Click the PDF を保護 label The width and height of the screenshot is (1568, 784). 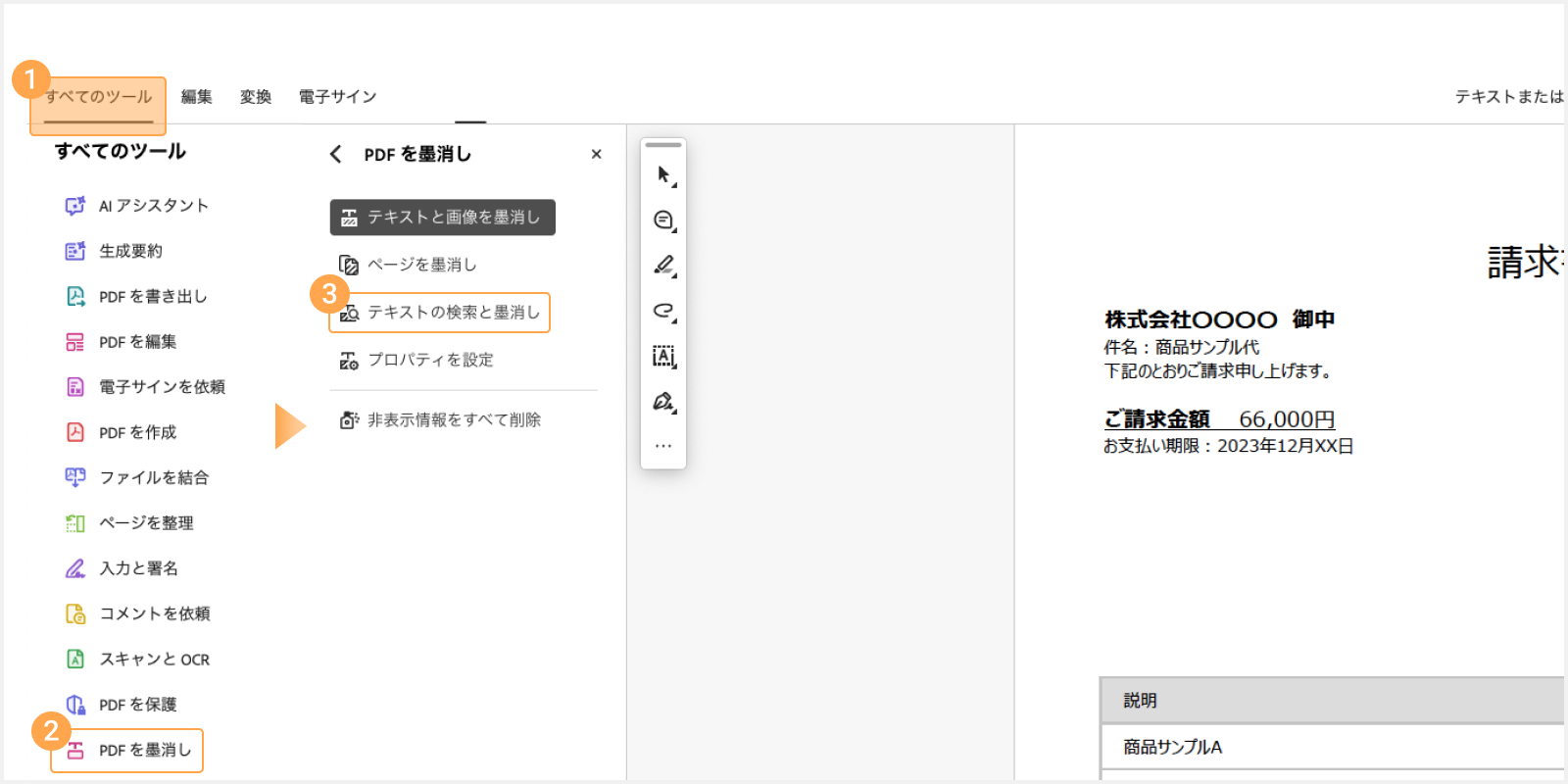pos(138,705)
